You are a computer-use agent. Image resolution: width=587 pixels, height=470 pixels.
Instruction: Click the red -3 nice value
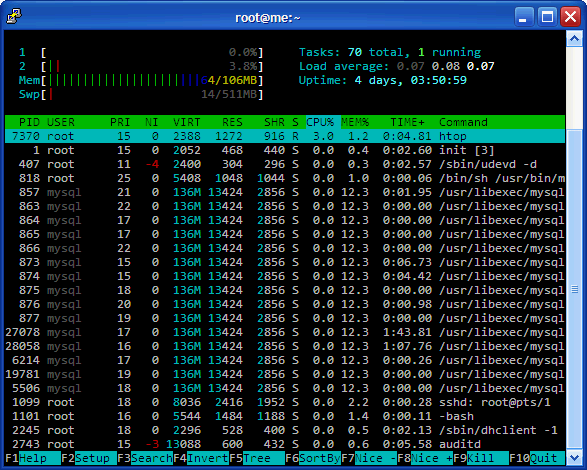[152, 444]
